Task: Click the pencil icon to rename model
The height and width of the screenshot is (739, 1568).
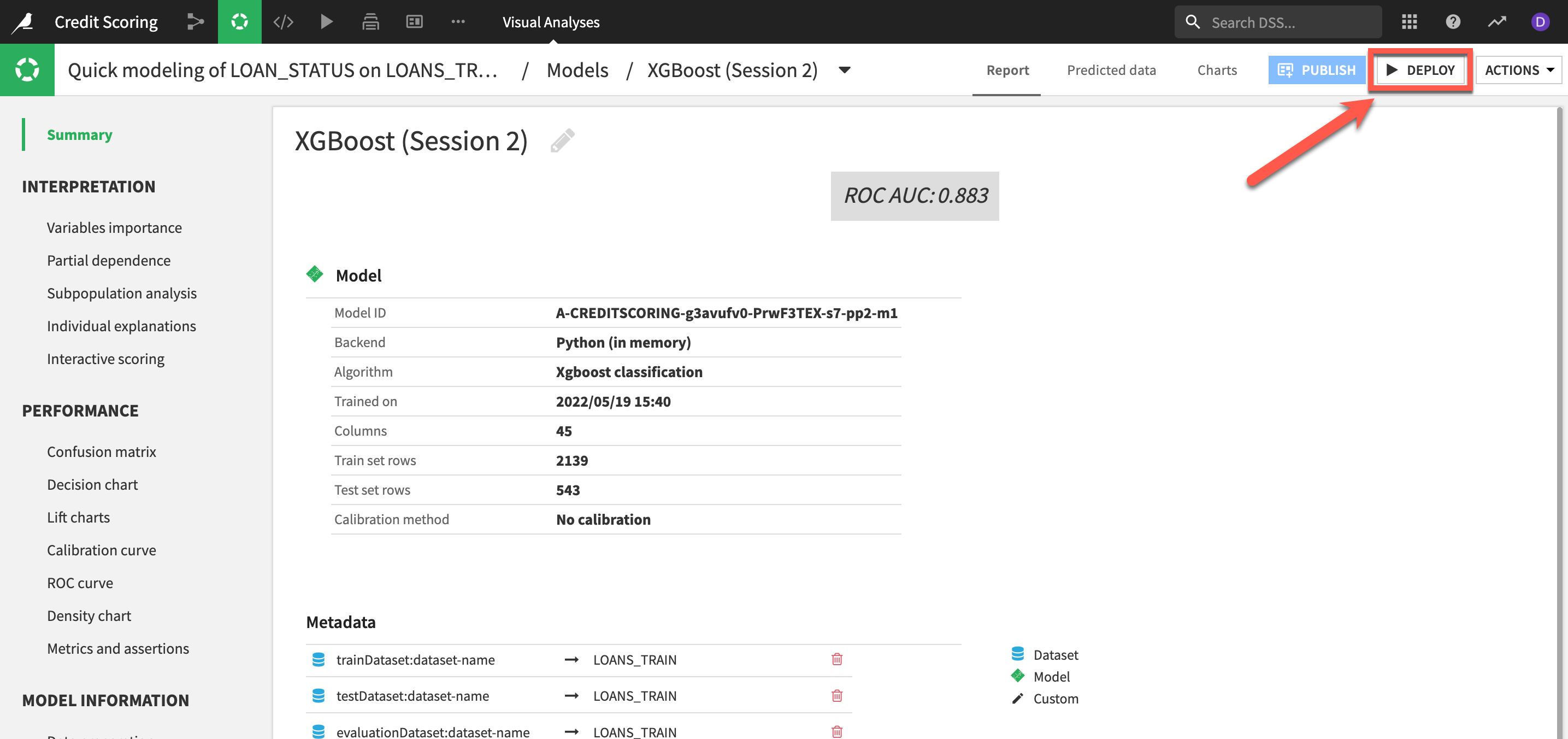Action: click(562, 140)
